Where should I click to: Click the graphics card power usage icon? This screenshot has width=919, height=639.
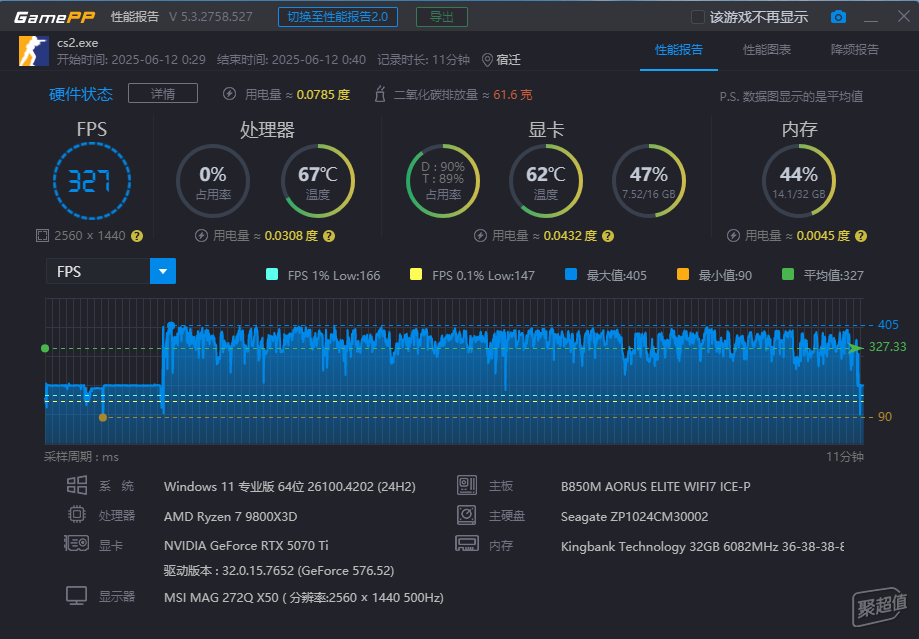click(481, 236)
